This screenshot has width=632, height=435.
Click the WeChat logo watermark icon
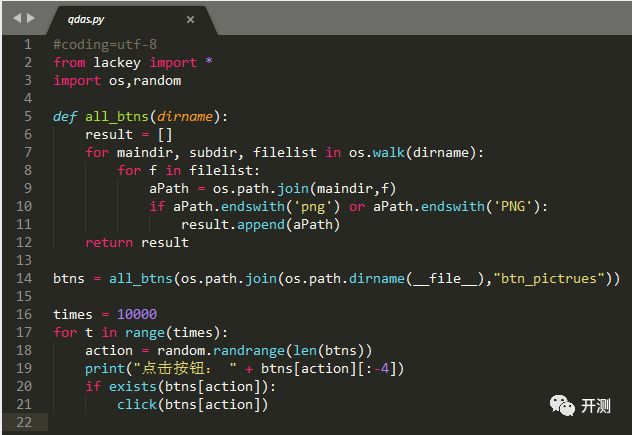562,405
